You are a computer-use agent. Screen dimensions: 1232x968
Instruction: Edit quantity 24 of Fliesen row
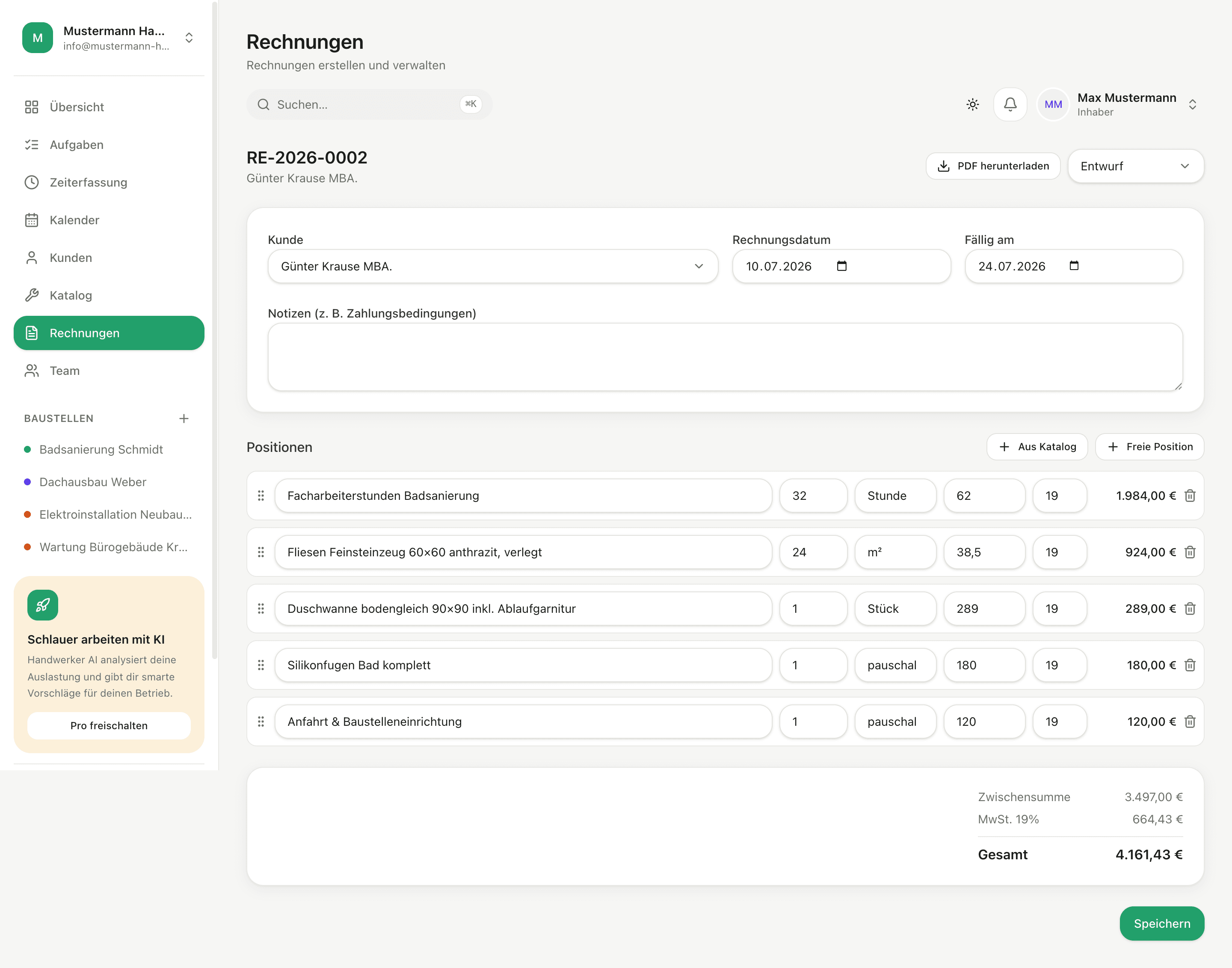[x=813, y=552]
